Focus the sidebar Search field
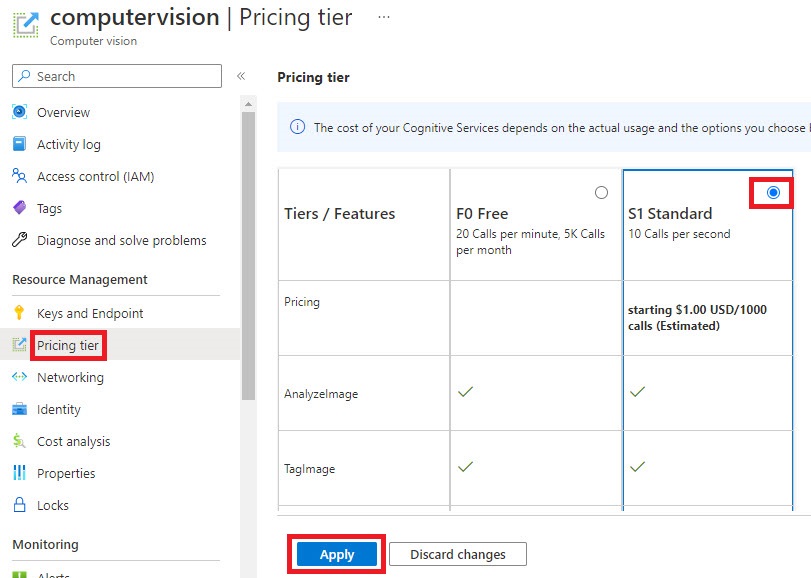Image resolution: width=811 pixels, height=578 pixels. click(117, 76)
